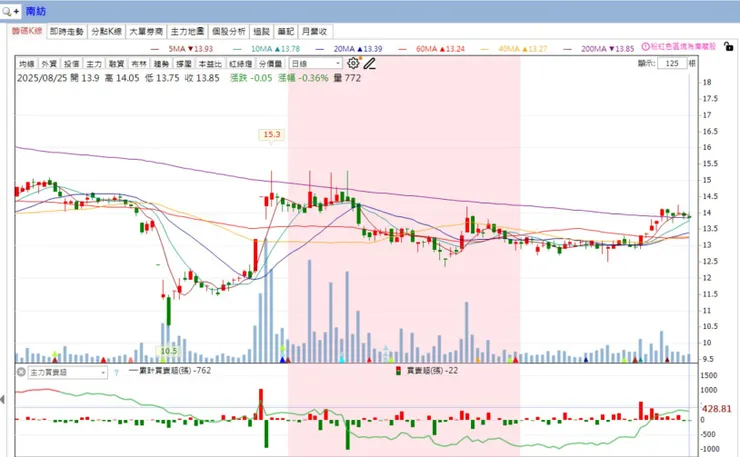Image resolution: width=740 pixels, height=457 pixels.
Task: Click the 60MA 13.24 legend
Action: coord(432,49)
